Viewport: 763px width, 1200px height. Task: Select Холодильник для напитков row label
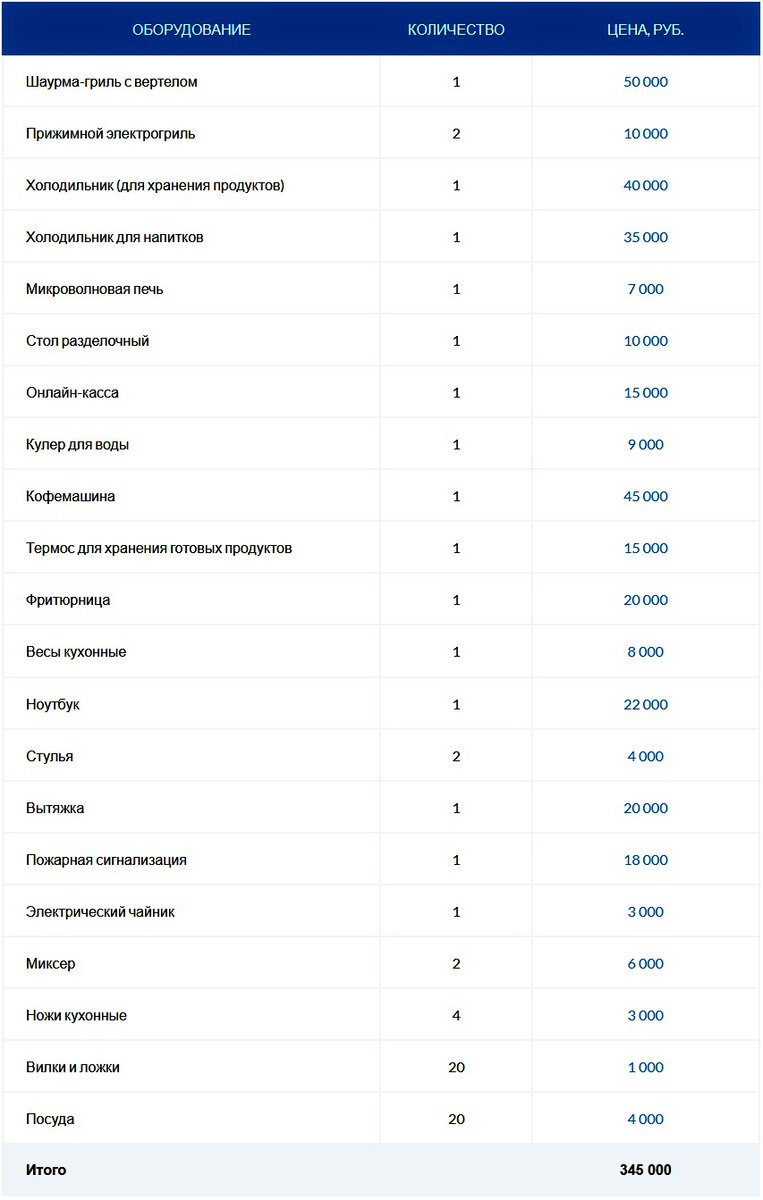(115, 238)
